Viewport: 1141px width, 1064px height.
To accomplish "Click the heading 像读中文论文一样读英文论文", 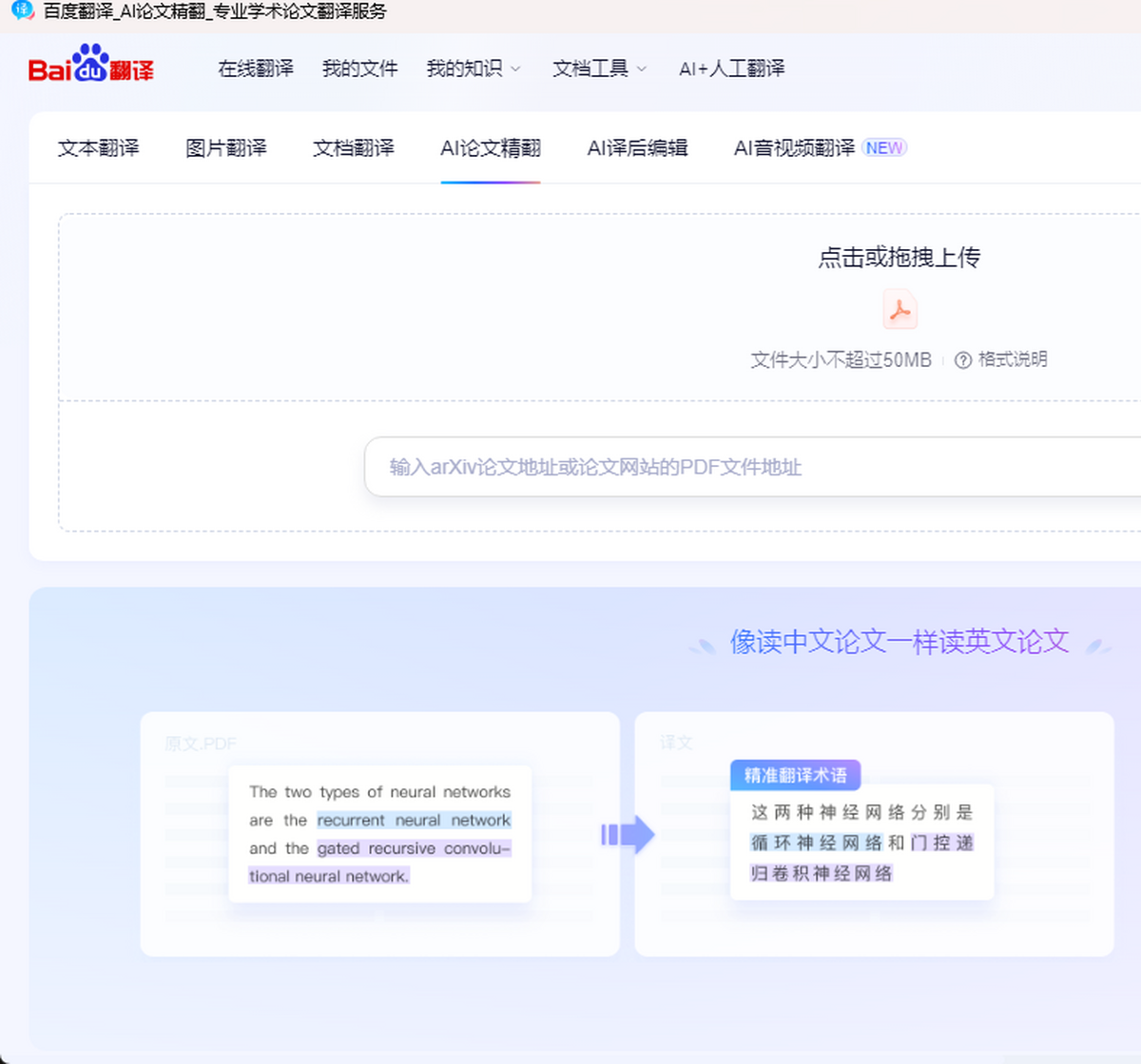I will [x=899, y=642].
